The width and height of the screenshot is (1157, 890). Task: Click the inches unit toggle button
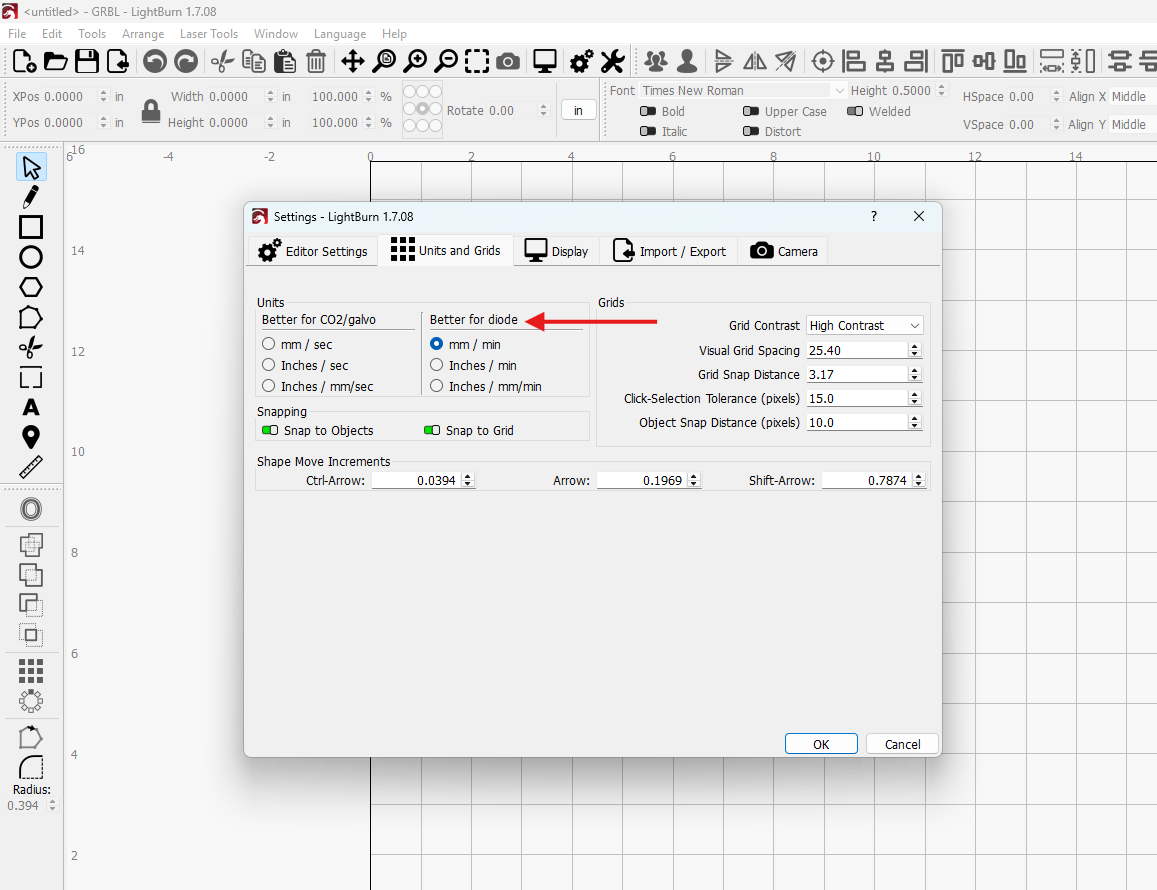[578, 111]
